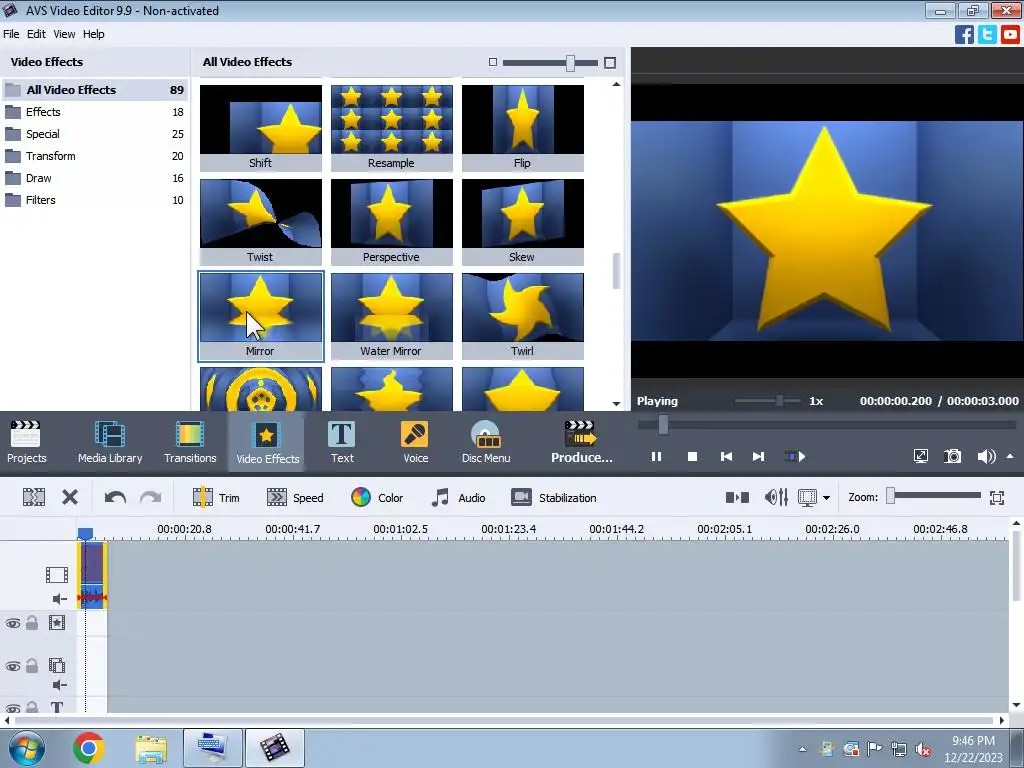Image resolution: width=1024 pixels, height=768 pixels.
Task: Undo the last action
Action: (115, 498)
